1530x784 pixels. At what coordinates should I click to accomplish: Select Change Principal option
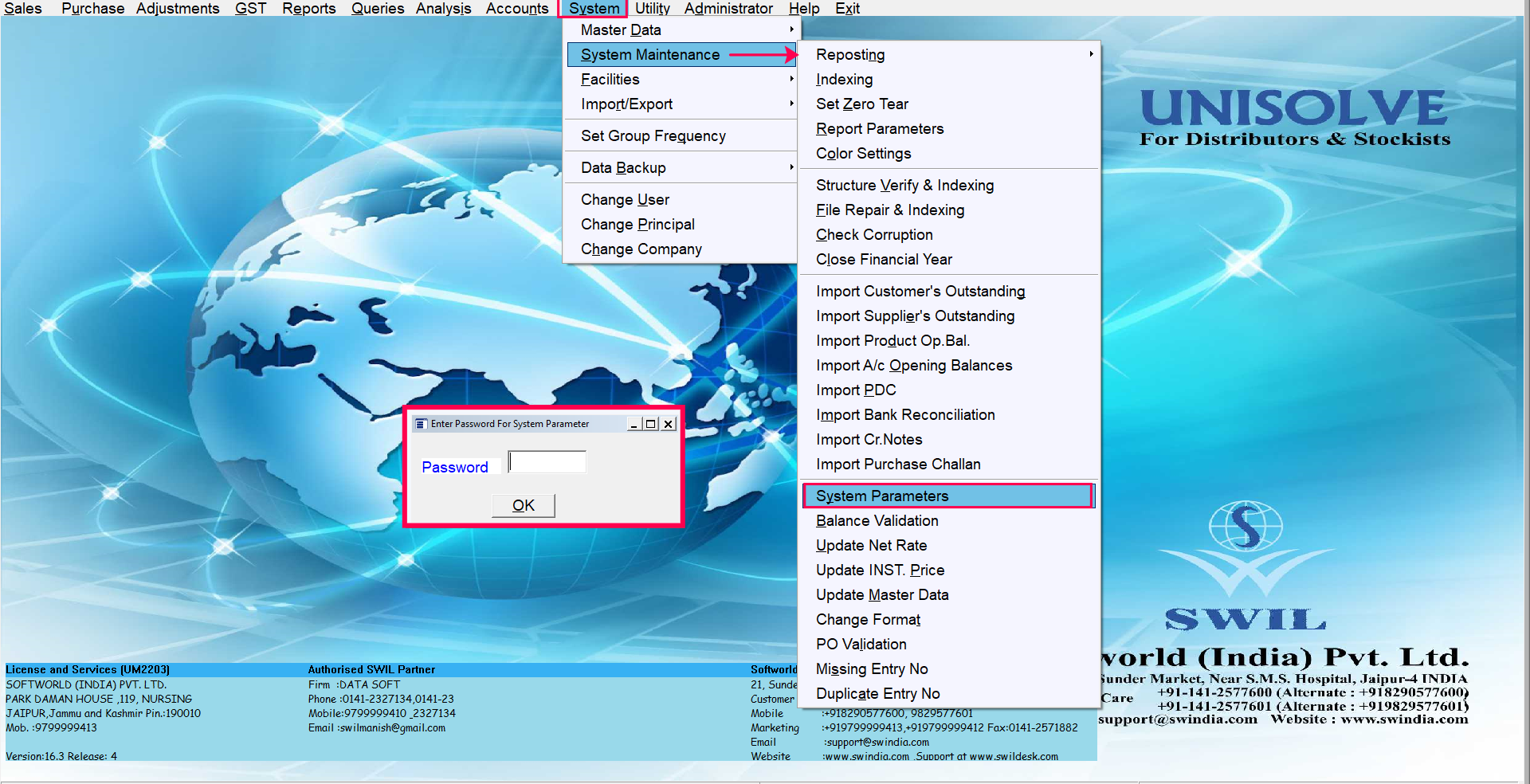tap(681, 224)
